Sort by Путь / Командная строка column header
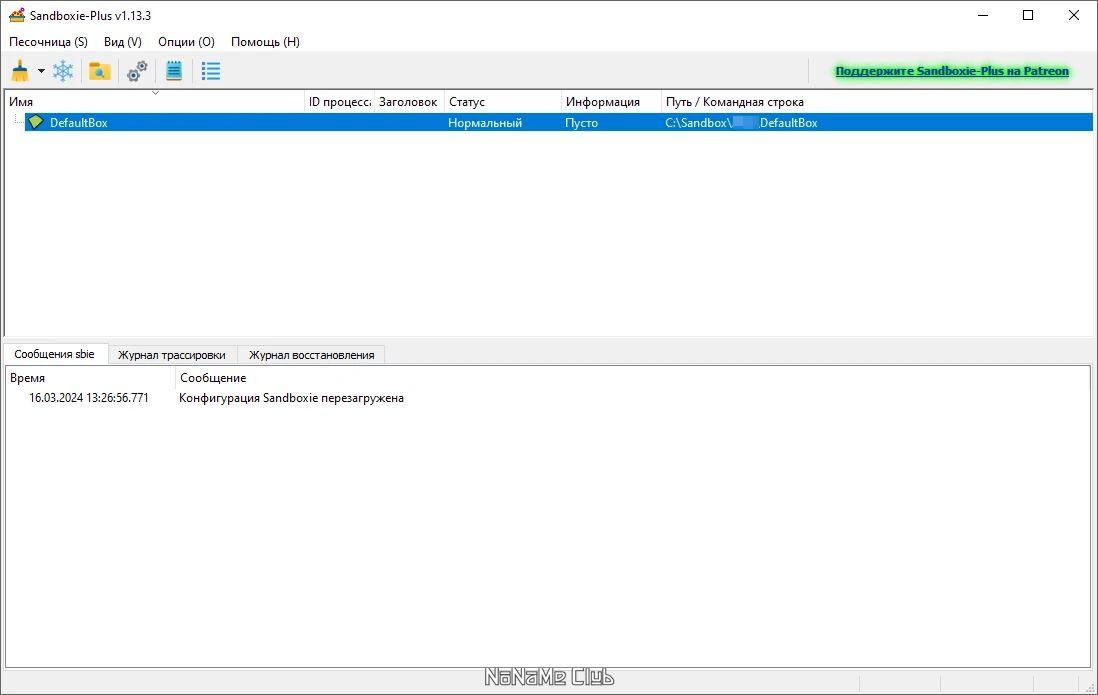The height and width of the screenshot is (695, 1098). tap(877, 102)
